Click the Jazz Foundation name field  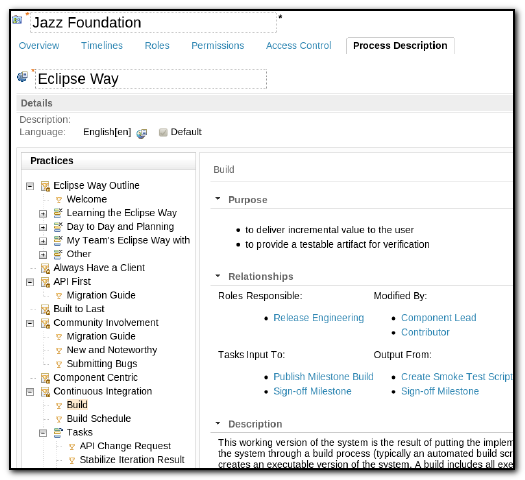(x=153, y=23)
